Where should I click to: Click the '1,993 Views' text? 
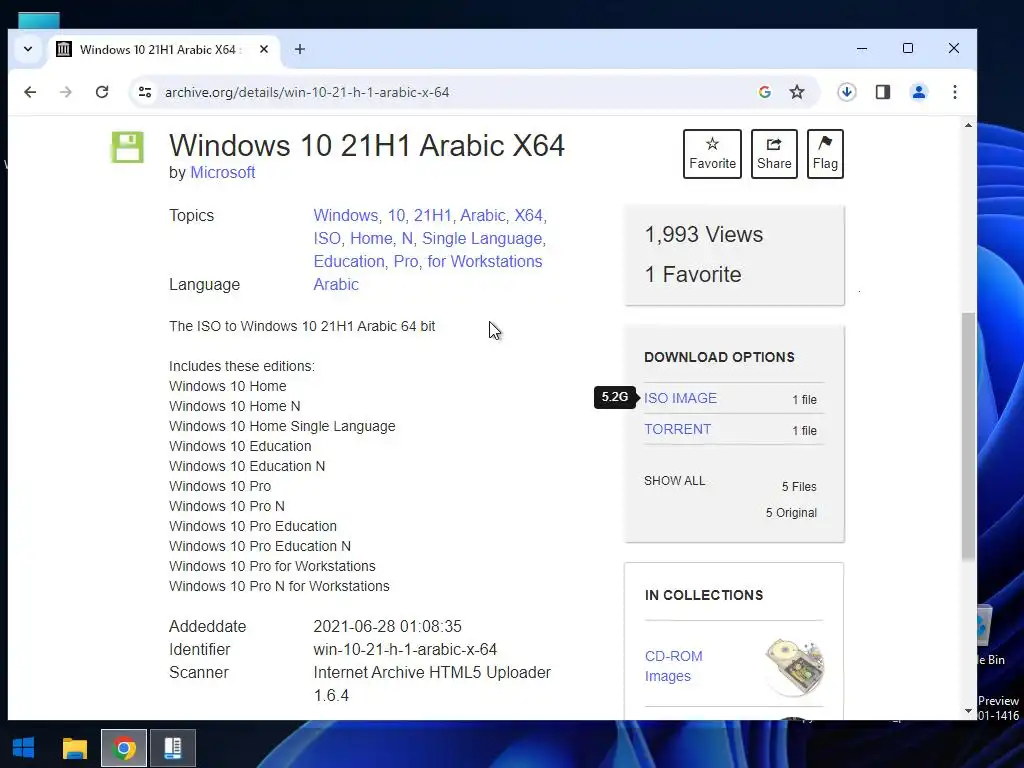point(703,234)
